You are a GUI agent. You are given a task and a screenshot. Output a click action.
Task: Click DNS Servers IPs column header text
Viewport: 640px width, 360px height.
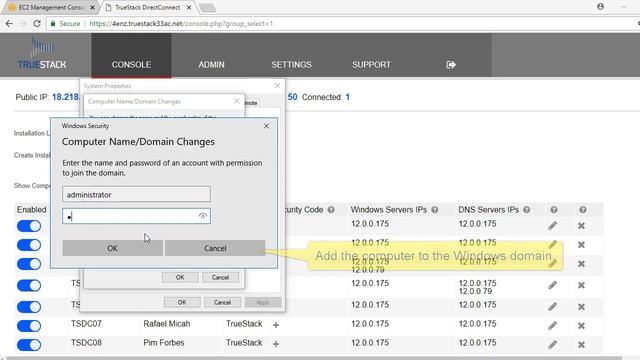(x=489, y=209)
